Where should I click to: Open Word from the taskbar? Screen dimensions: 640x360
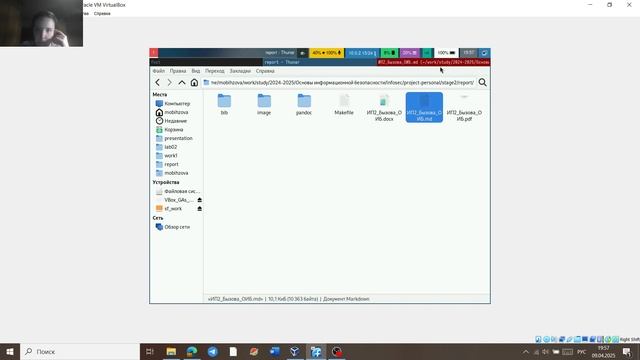click(275, 351)
